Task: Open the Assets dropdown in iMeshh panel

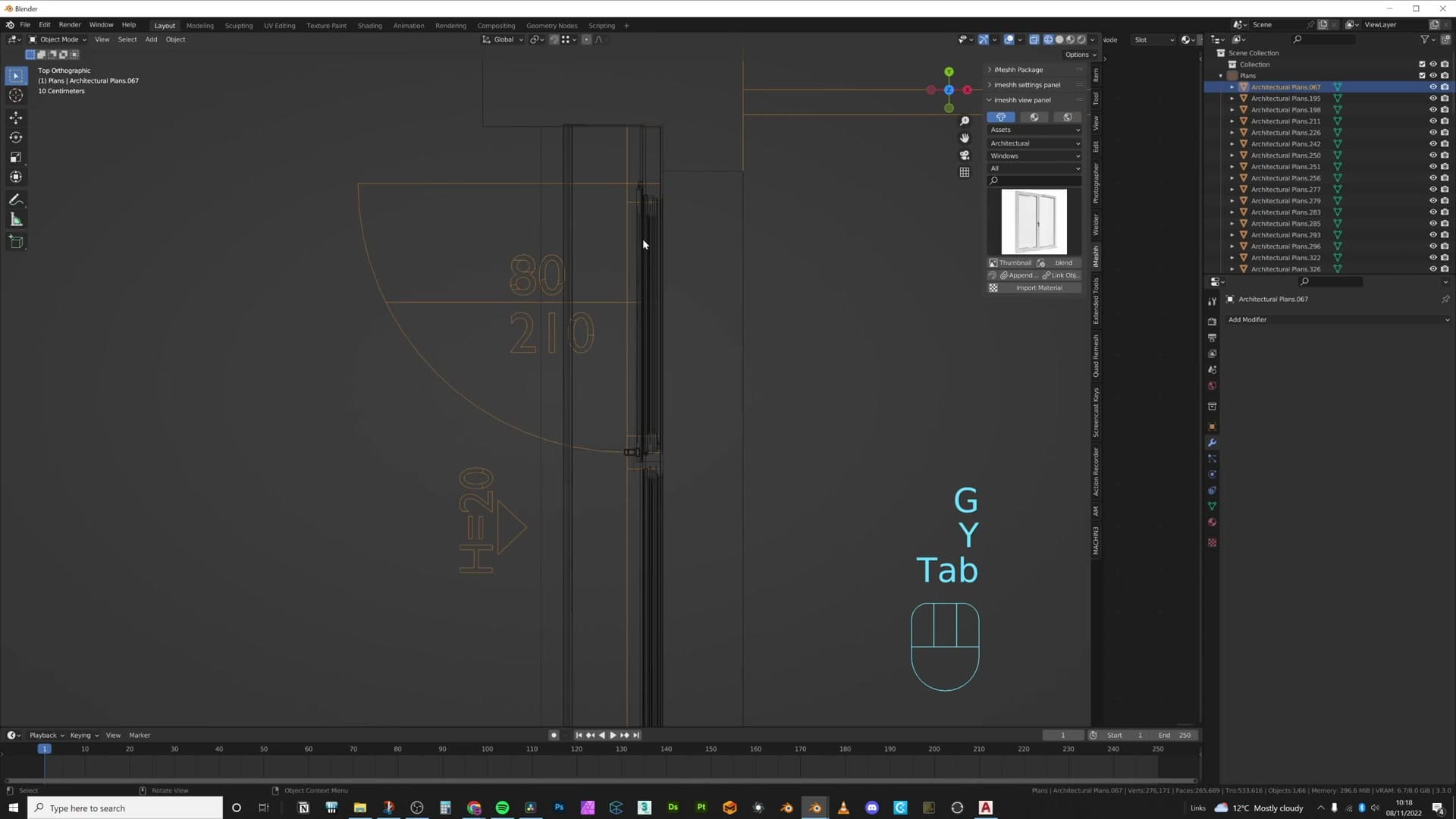Action: [x=1034, y=130]
